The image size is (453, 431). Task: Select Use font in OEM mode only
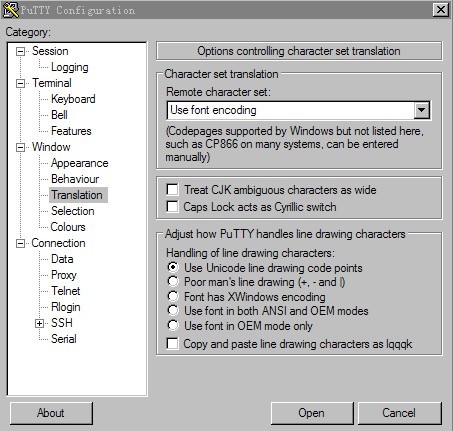click(x=173, y=325)
